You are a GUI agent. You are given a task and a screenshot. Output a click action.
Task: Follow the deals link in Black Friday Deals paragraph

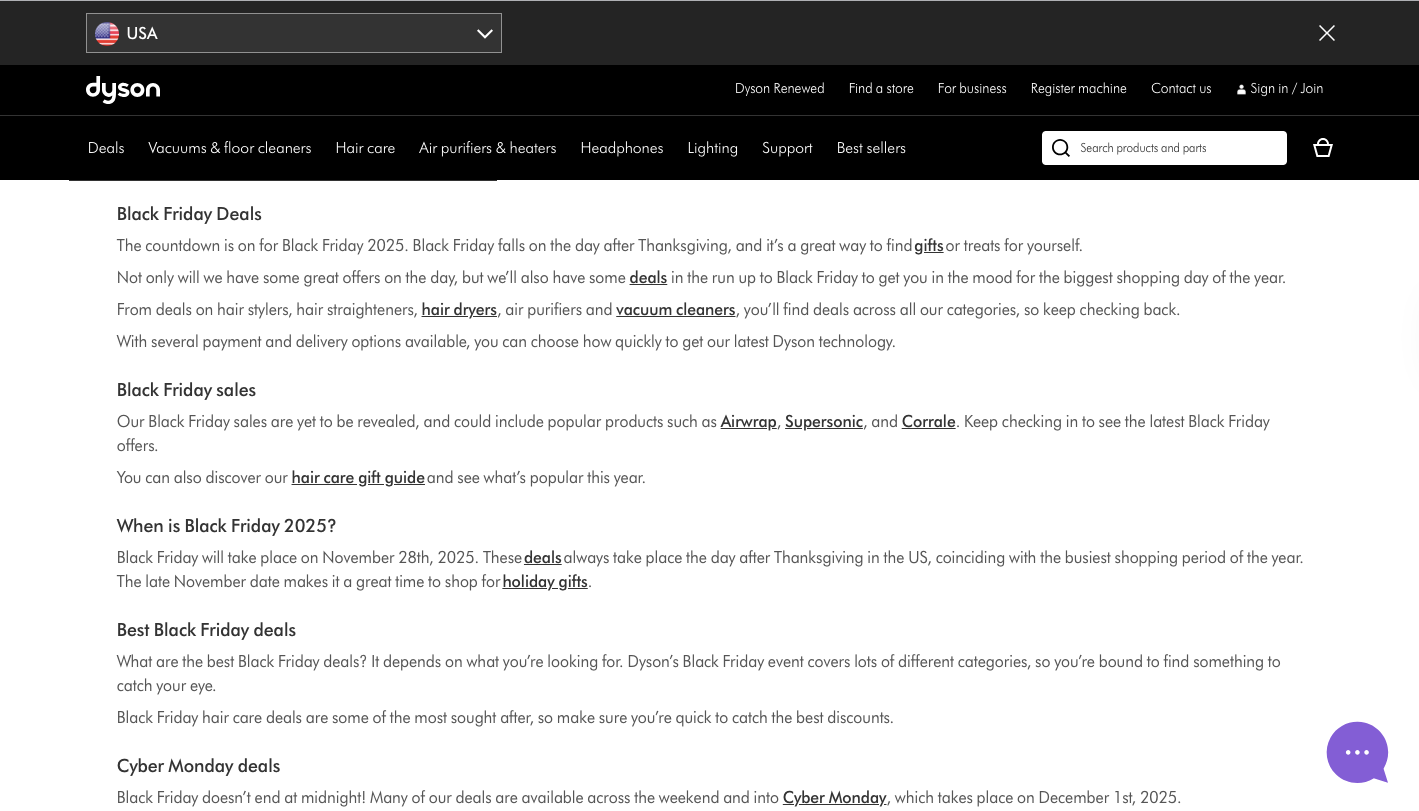pyautogui.click(x=648, y=278)
